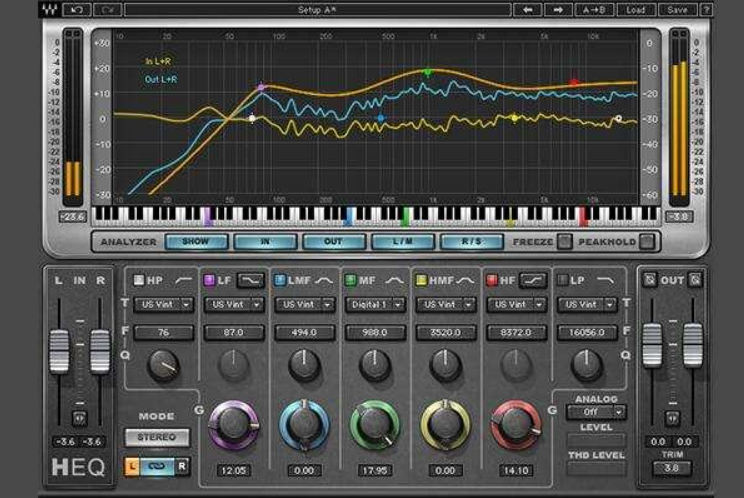Toggle the L/R link chain icon

pyautogui.click(x=157, y=466)
